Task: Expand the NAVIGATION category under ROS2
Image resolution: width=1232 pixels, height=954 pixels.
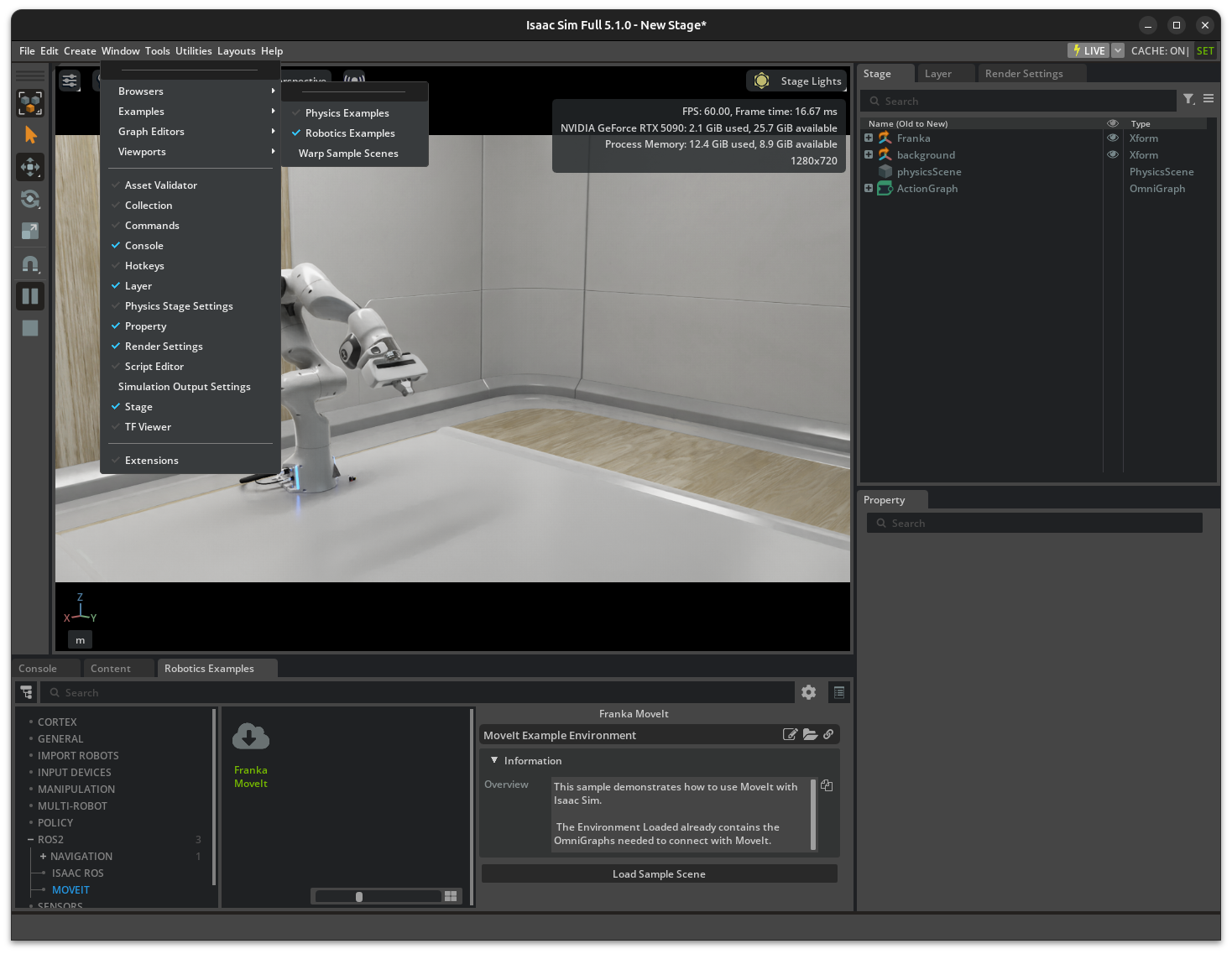Action: point(43,857)
